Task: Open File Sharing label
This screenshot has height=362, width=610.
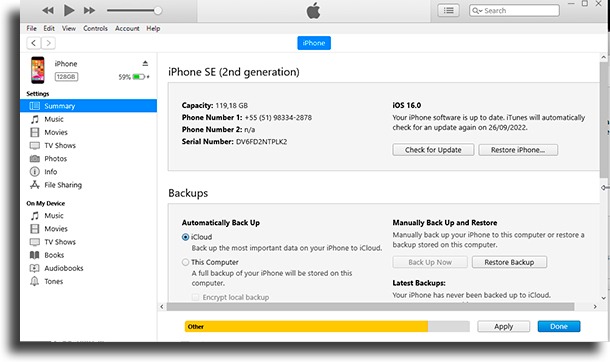Action: tap(63, 185)
